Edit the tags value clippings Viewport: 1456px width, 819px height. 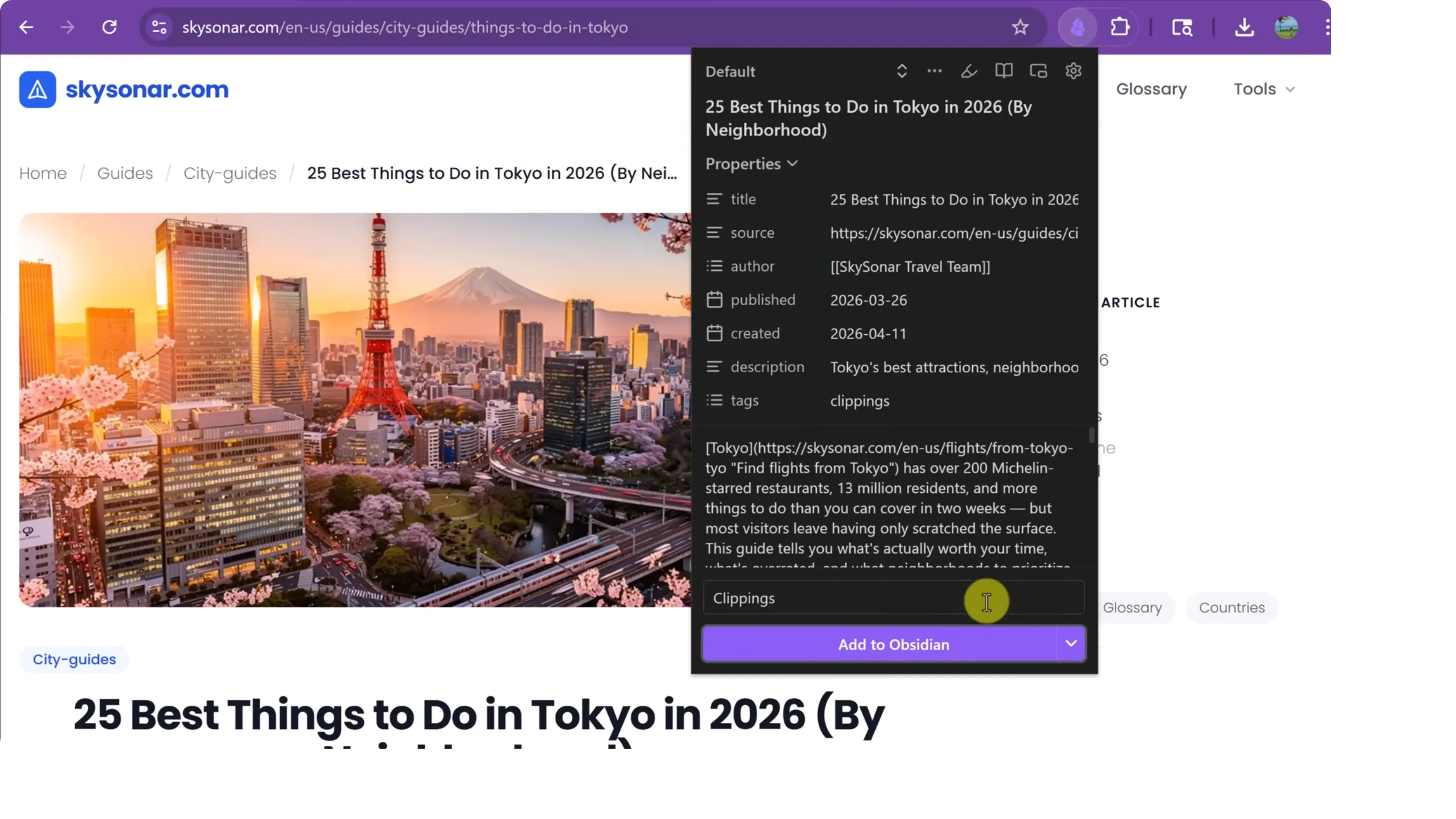[x=859, y=401]
